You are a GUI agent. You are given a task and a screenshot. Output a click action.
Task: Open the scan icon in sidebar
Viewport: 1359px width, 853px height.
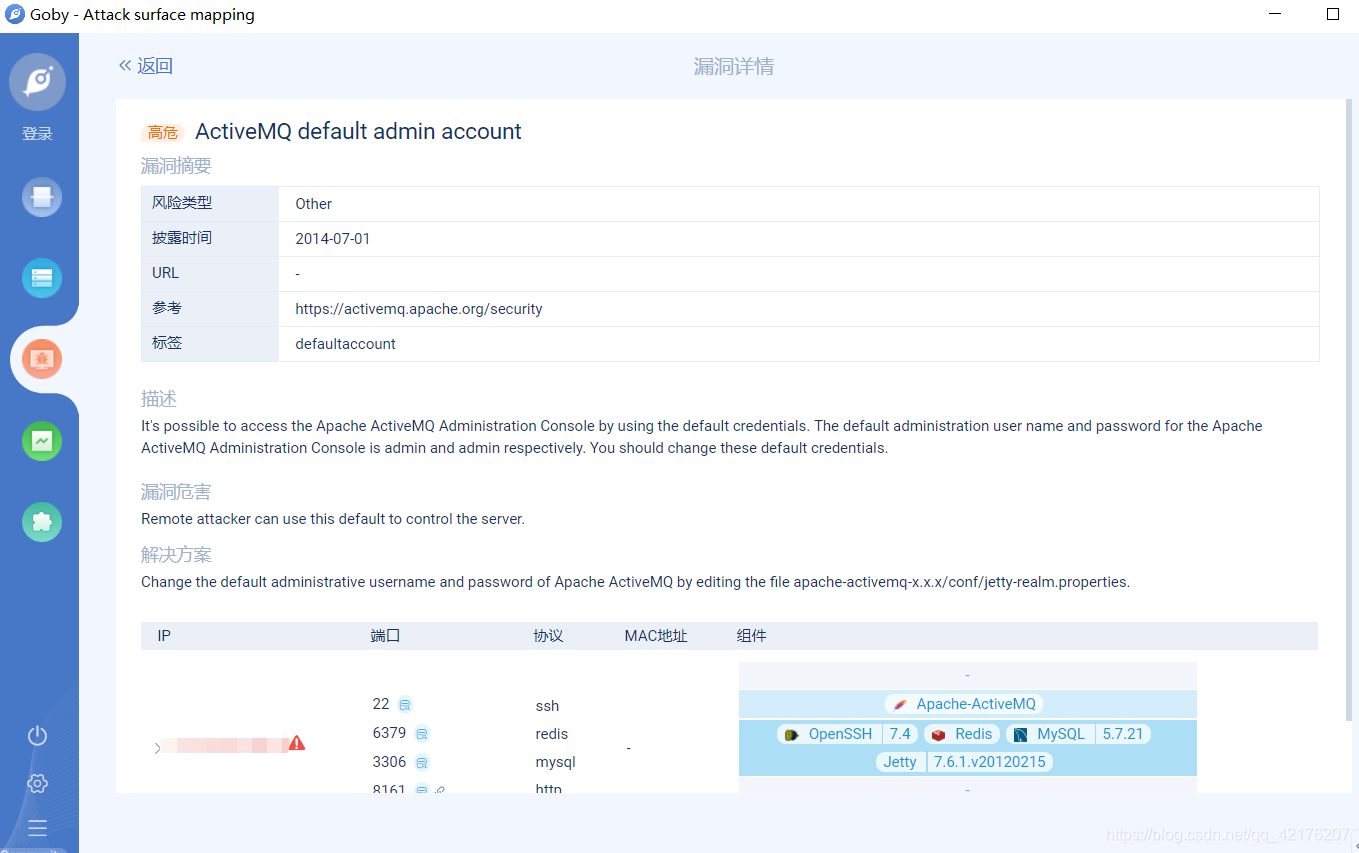42,197
